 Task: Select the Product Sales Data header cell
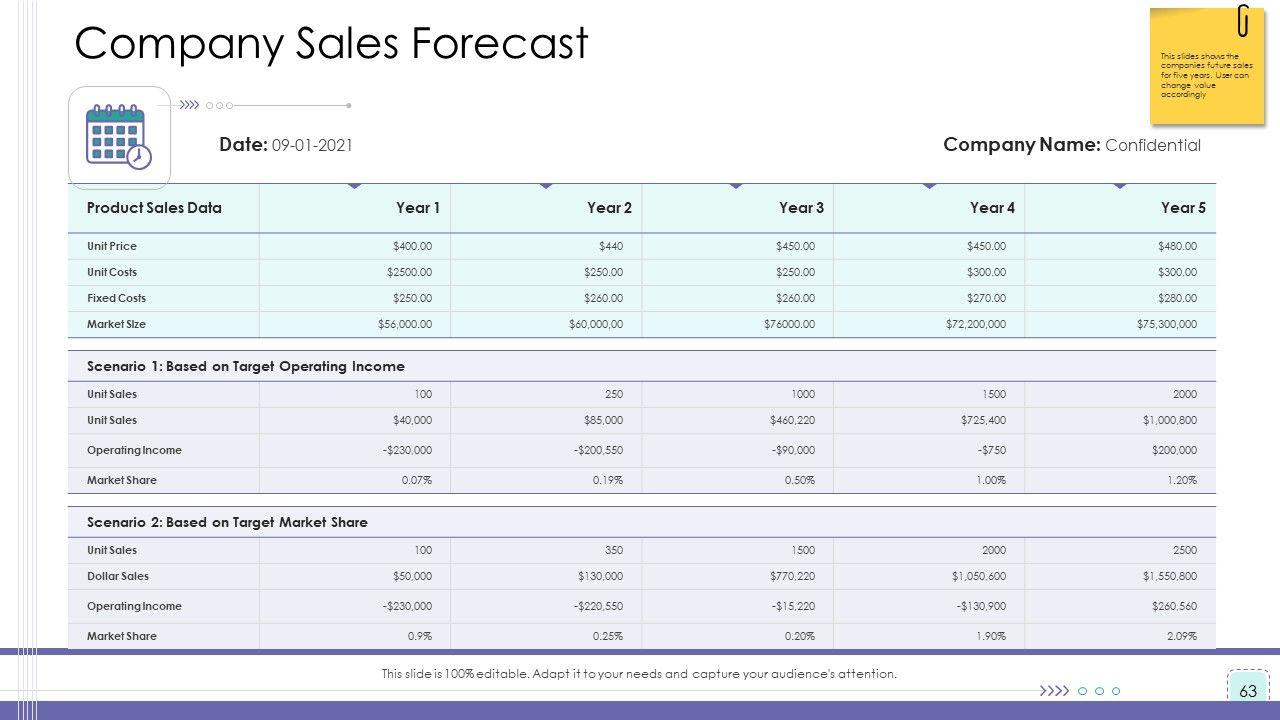tap(154, 208)
